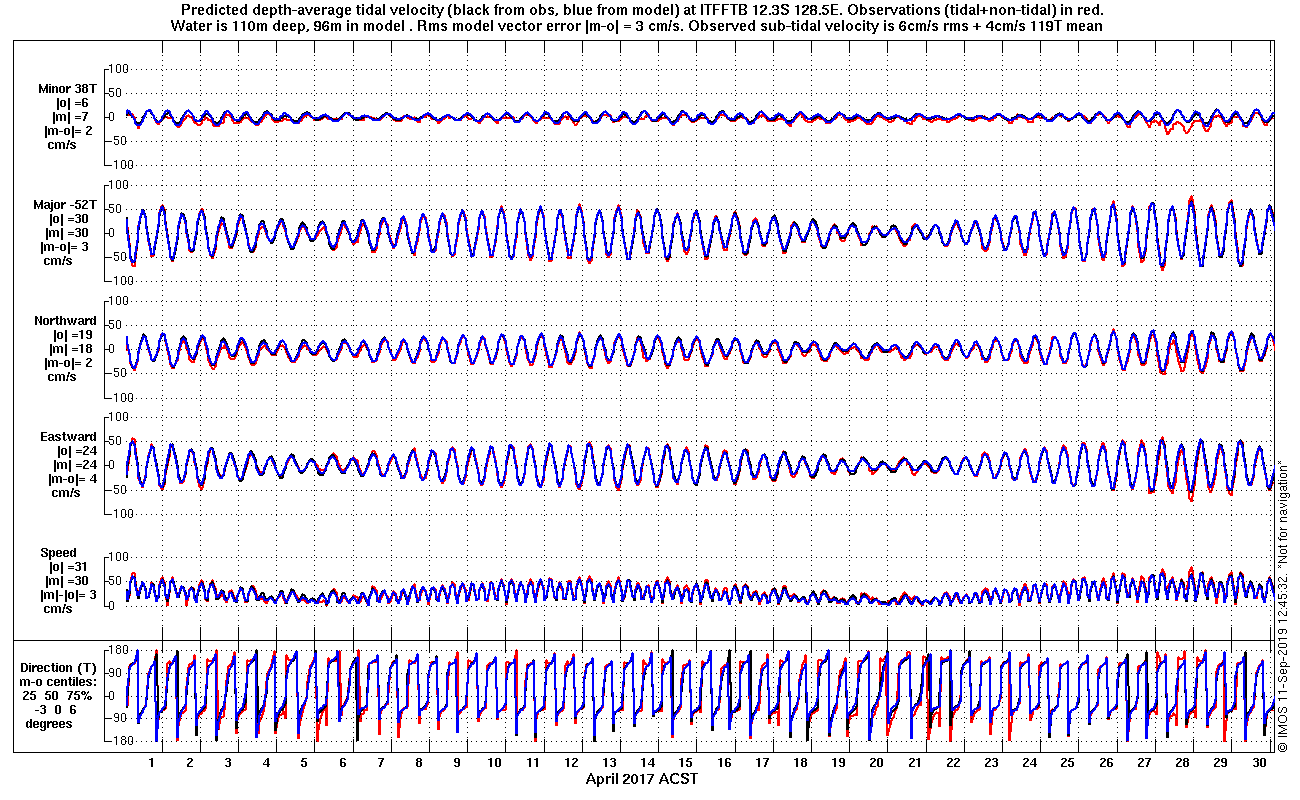Click the 100 tick at the top of the Minor panel

click(x=117, y=68)
